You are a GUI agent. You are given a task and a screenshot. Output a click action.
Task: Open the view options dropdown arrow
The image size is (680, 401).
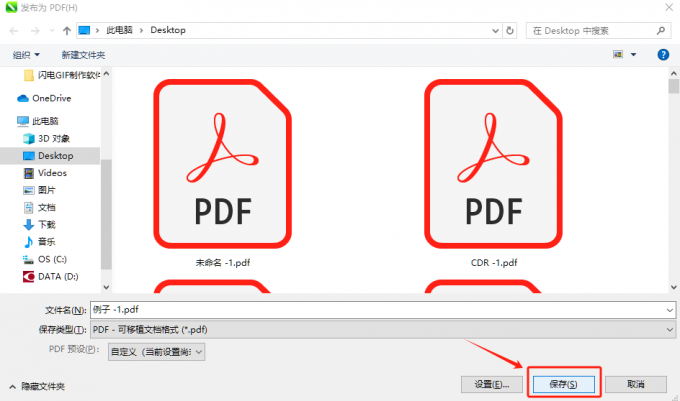pos(634,55)
